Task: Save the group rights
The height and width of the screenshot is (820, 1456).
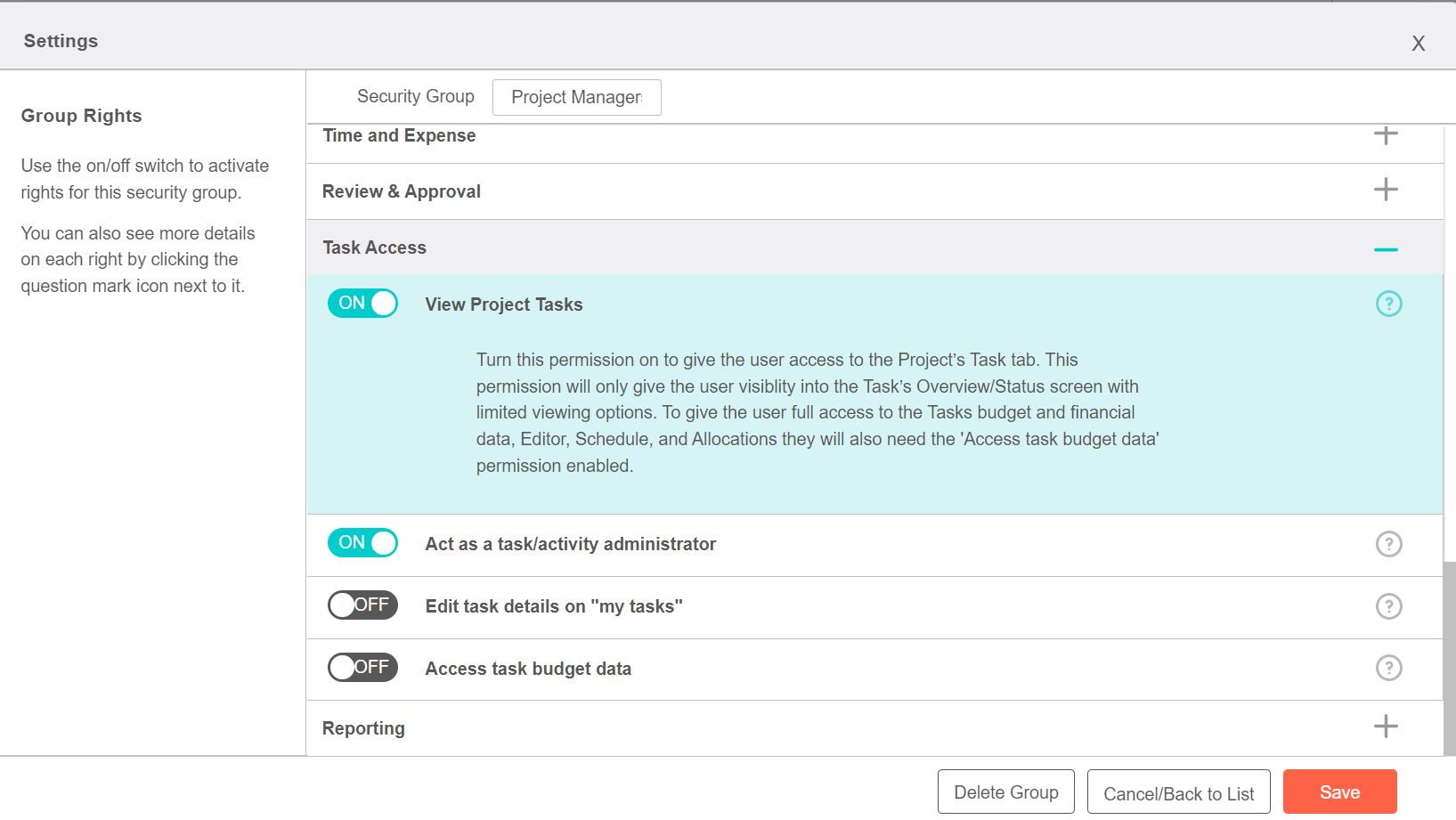Action: point(1340,792)
